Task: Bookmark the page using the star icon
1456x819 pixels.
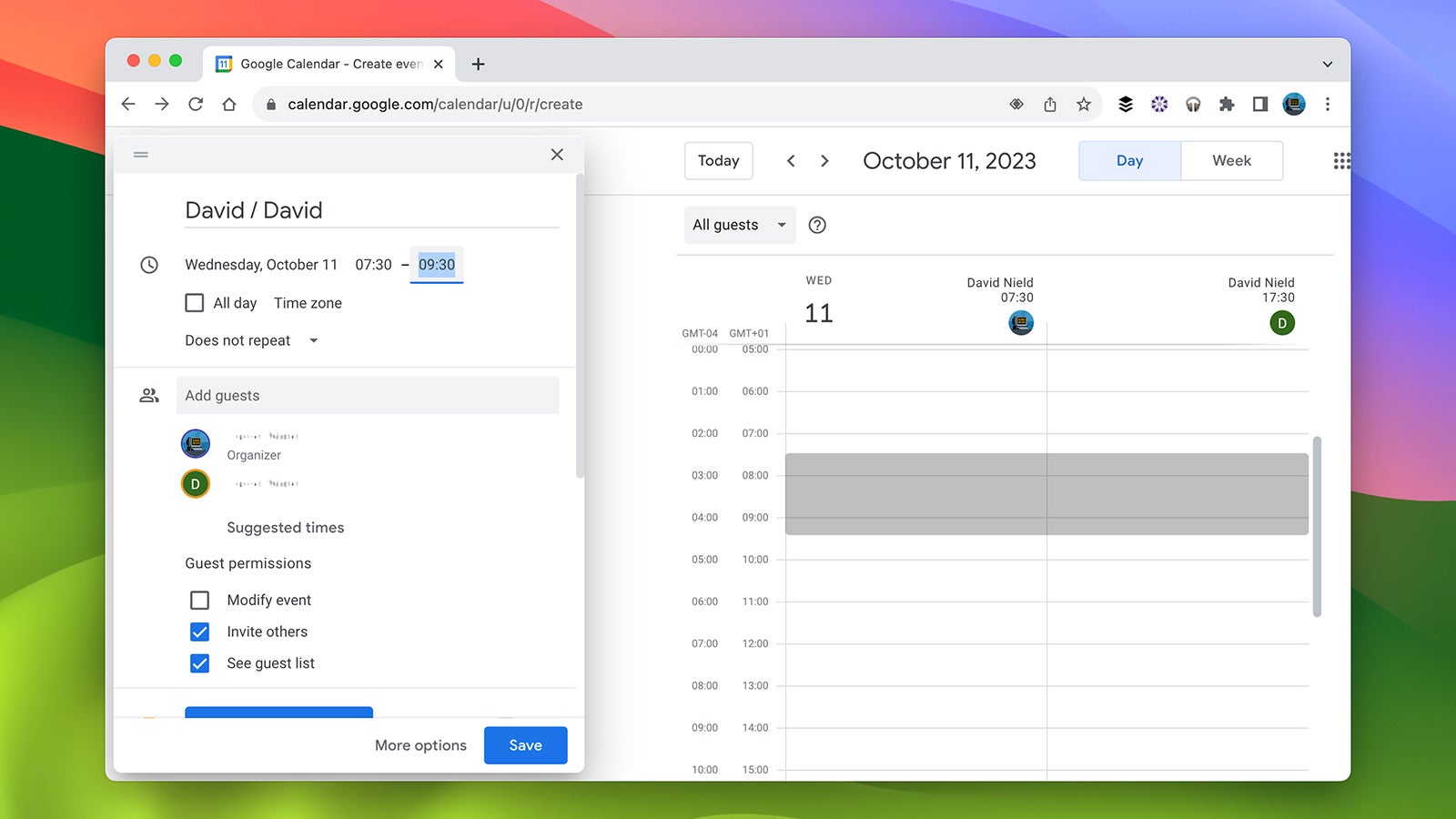Action: pos(1084,104)
